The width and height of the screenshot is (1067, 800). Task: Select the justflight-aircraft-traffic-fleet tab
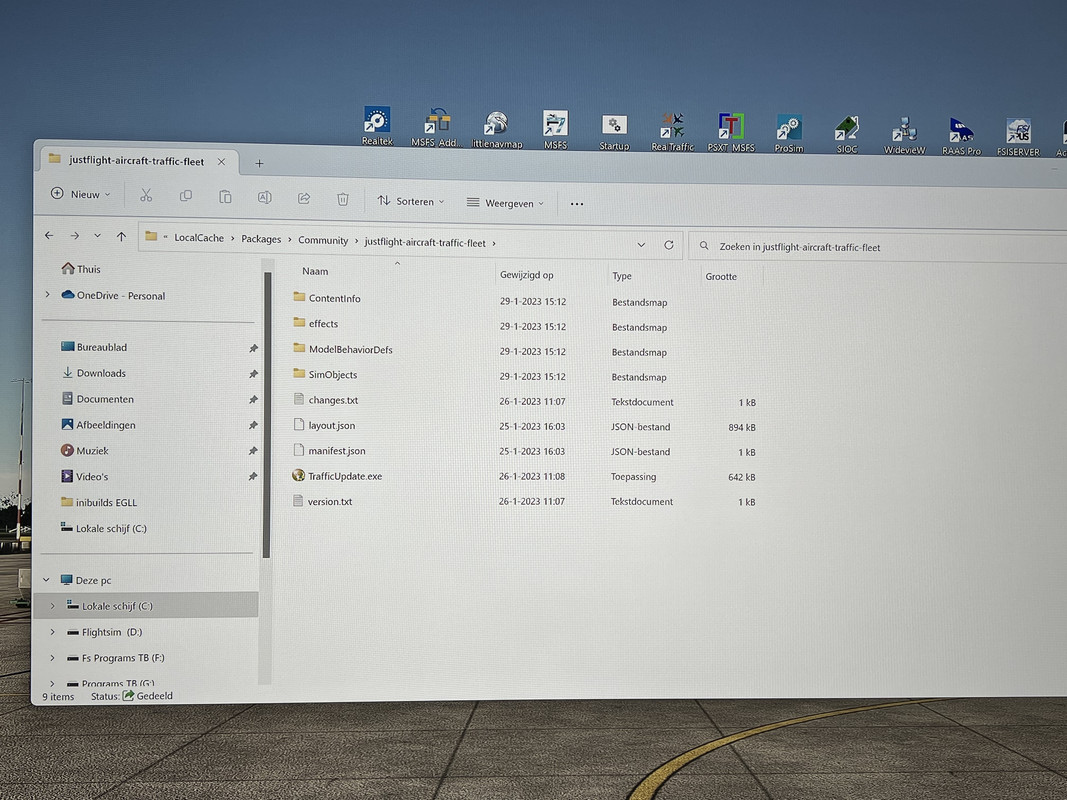136,161
